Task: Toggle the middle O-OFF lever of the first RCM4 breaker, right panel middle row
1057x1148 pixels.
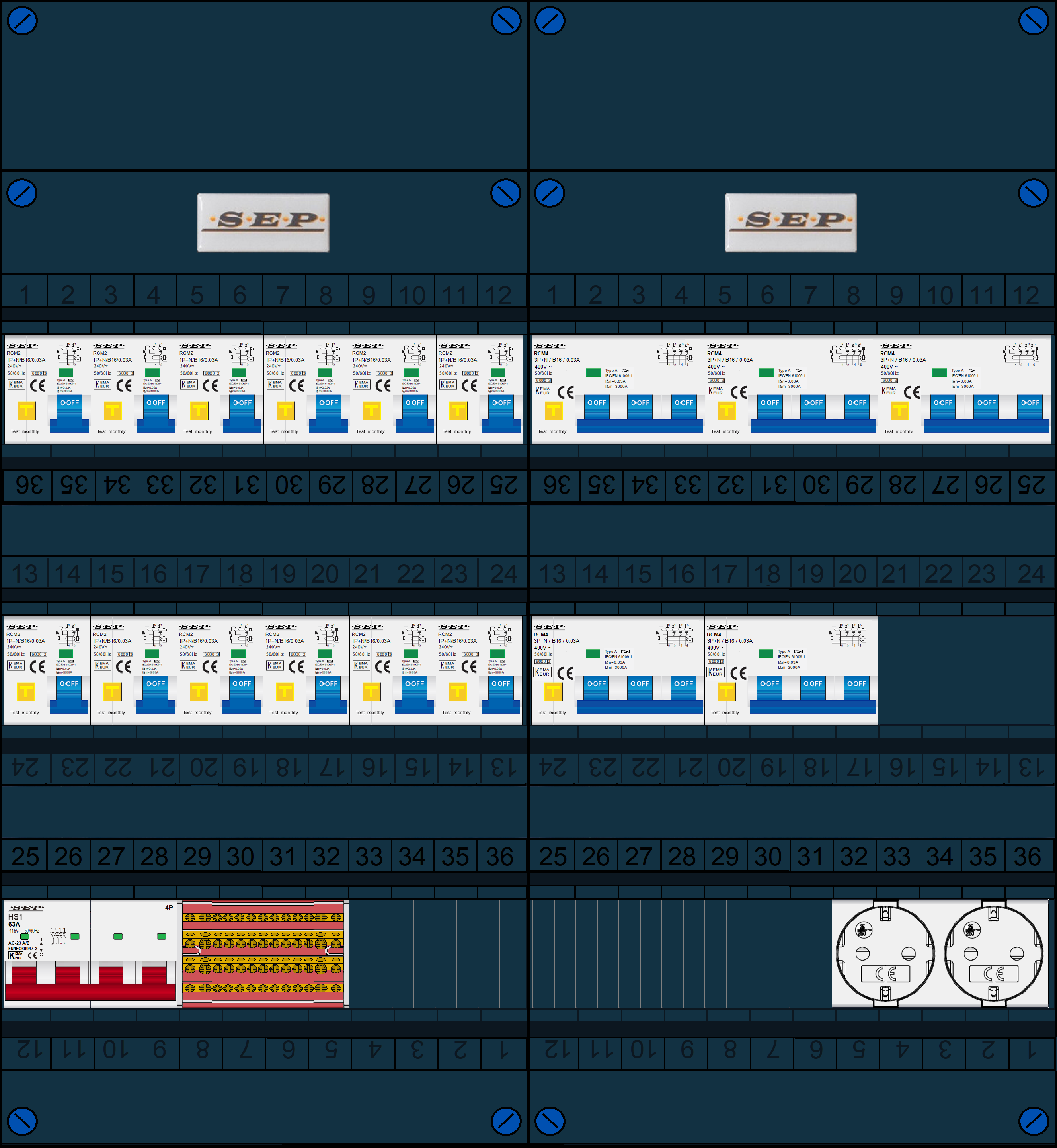Action: (640, 688)
